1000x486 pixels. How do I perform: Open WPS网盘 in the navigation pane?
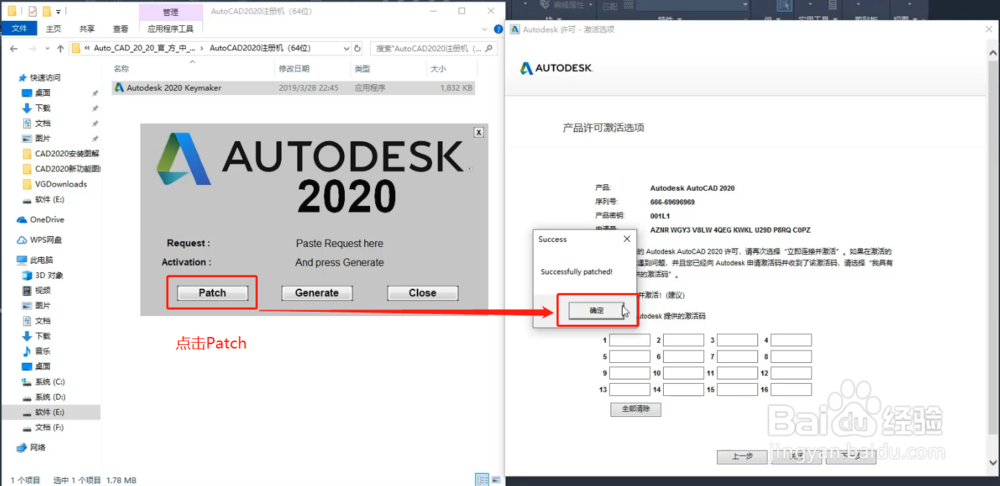pos(46,240)
